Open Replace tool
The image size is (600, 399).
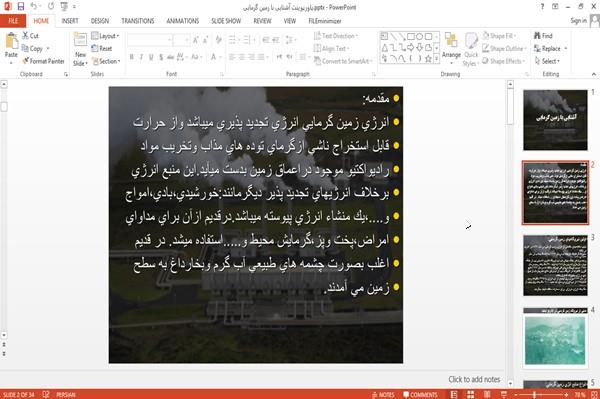pos(548,49)
